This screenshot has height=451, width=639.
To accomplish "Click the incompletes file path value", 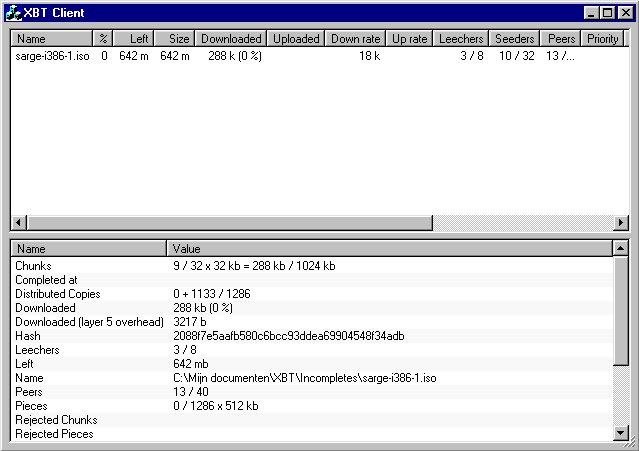I will (304, 378).
